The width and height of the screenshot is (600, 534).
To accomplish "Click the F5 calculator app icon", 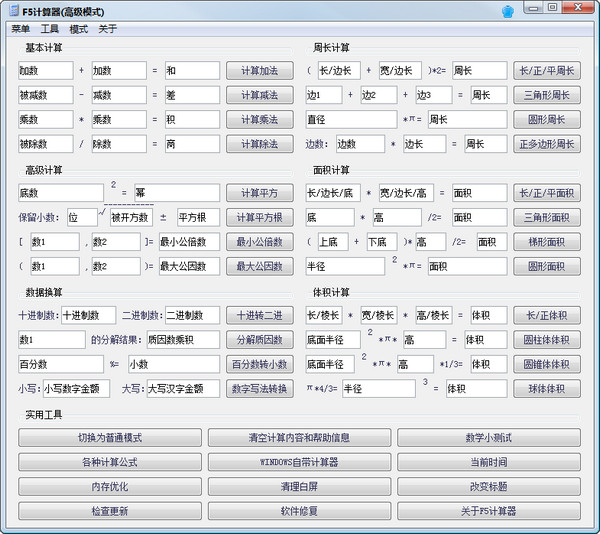I will pyautogui.click(x=14, y=11).
